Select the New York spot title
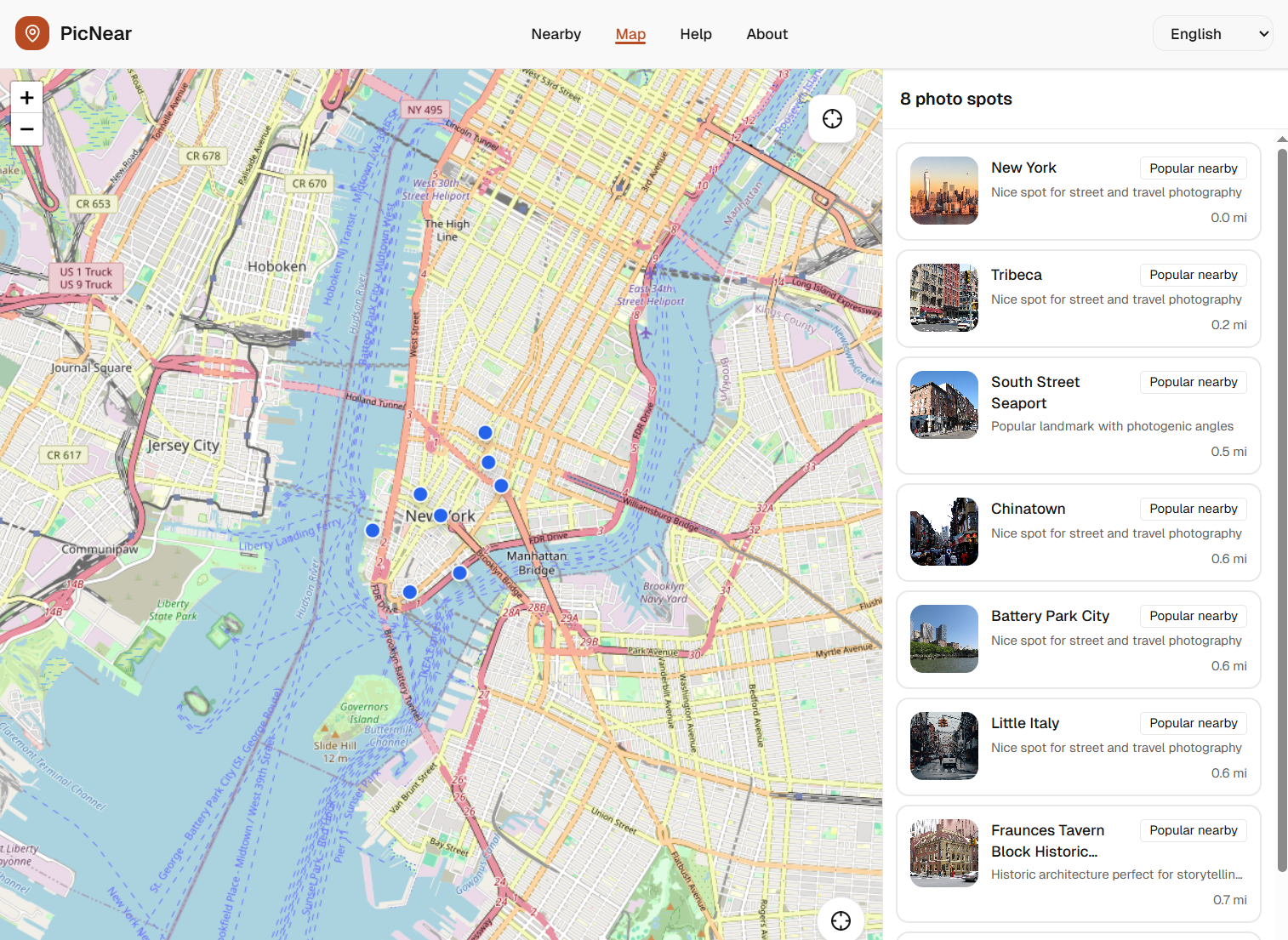This screenshot has width=1288, height=940. coord(1023,168)
